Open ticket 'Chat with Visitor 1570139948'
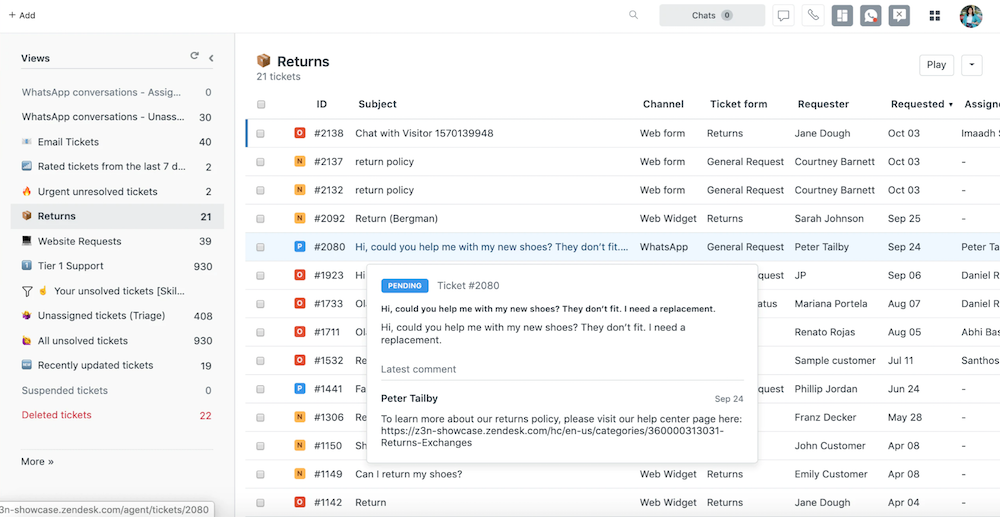Image resolution: width=1000 pixels, height=517 pixels. tap(424, 133)
